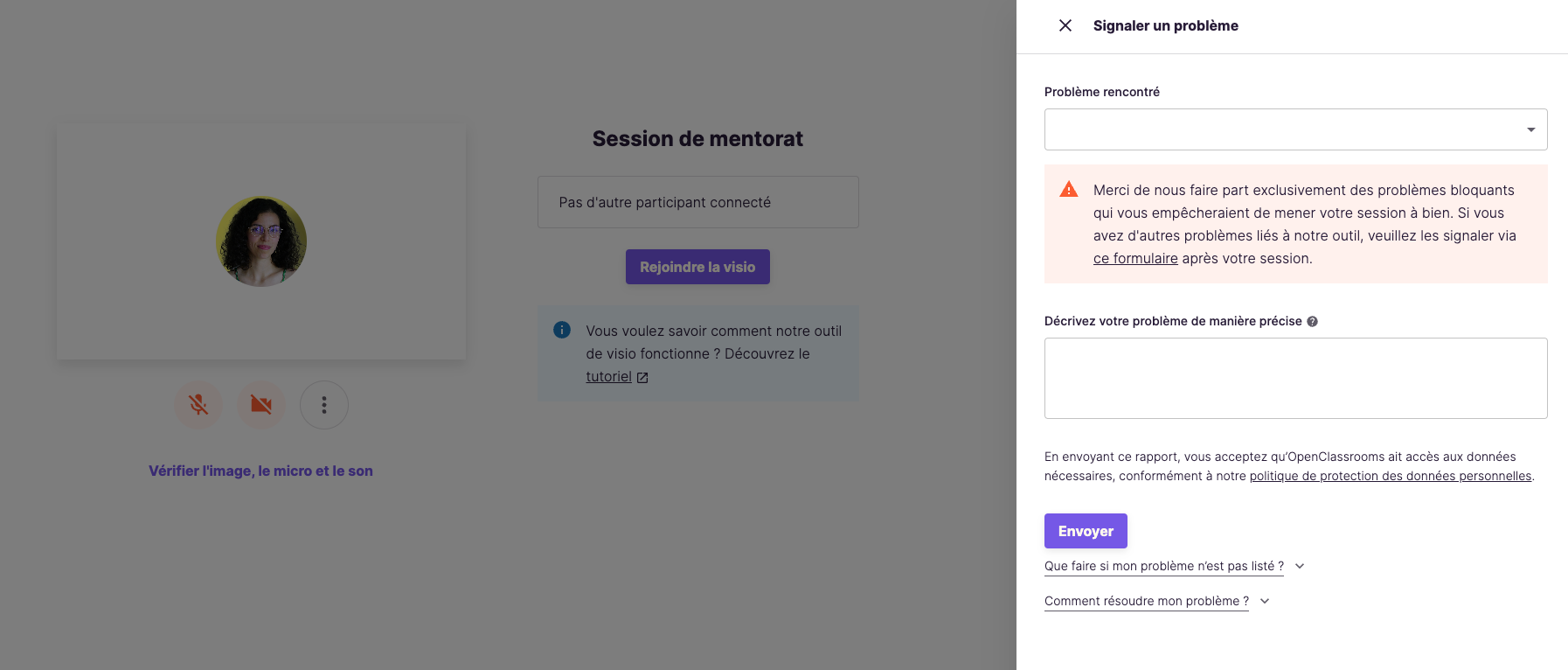The height and width of the screenshot is (670, 1568).
Task: Click the participant avatar thumbnail
Action: coord(261,241)
